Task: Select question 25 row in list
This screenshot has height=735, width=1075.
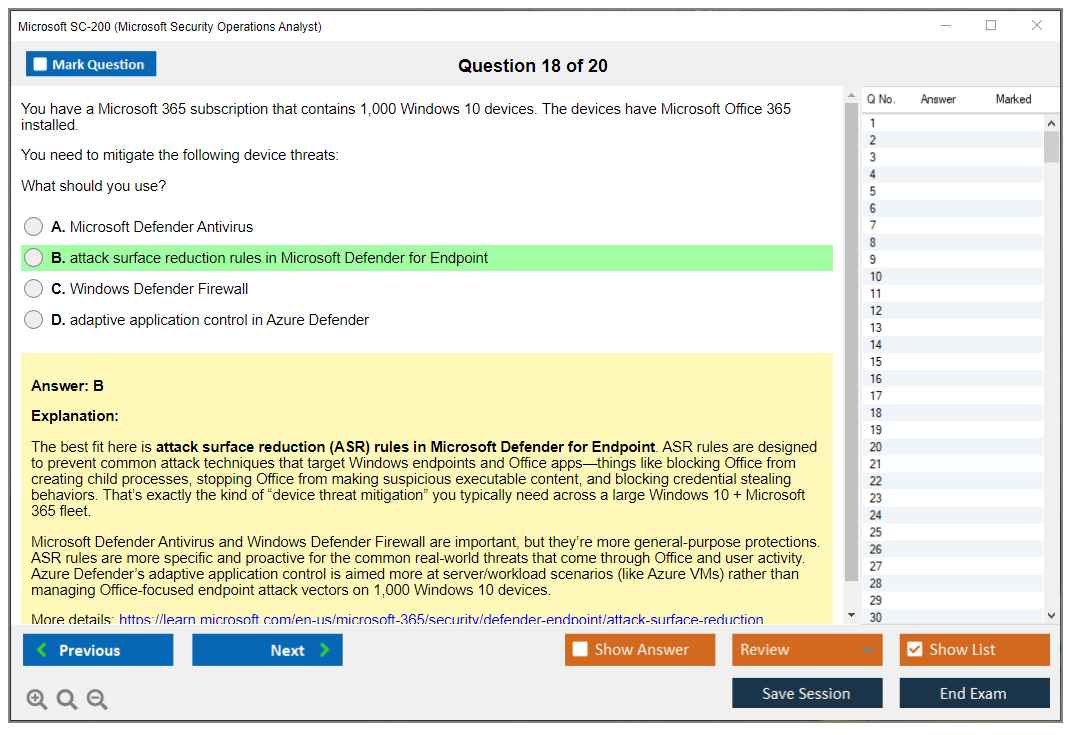Action: point(876,532)
